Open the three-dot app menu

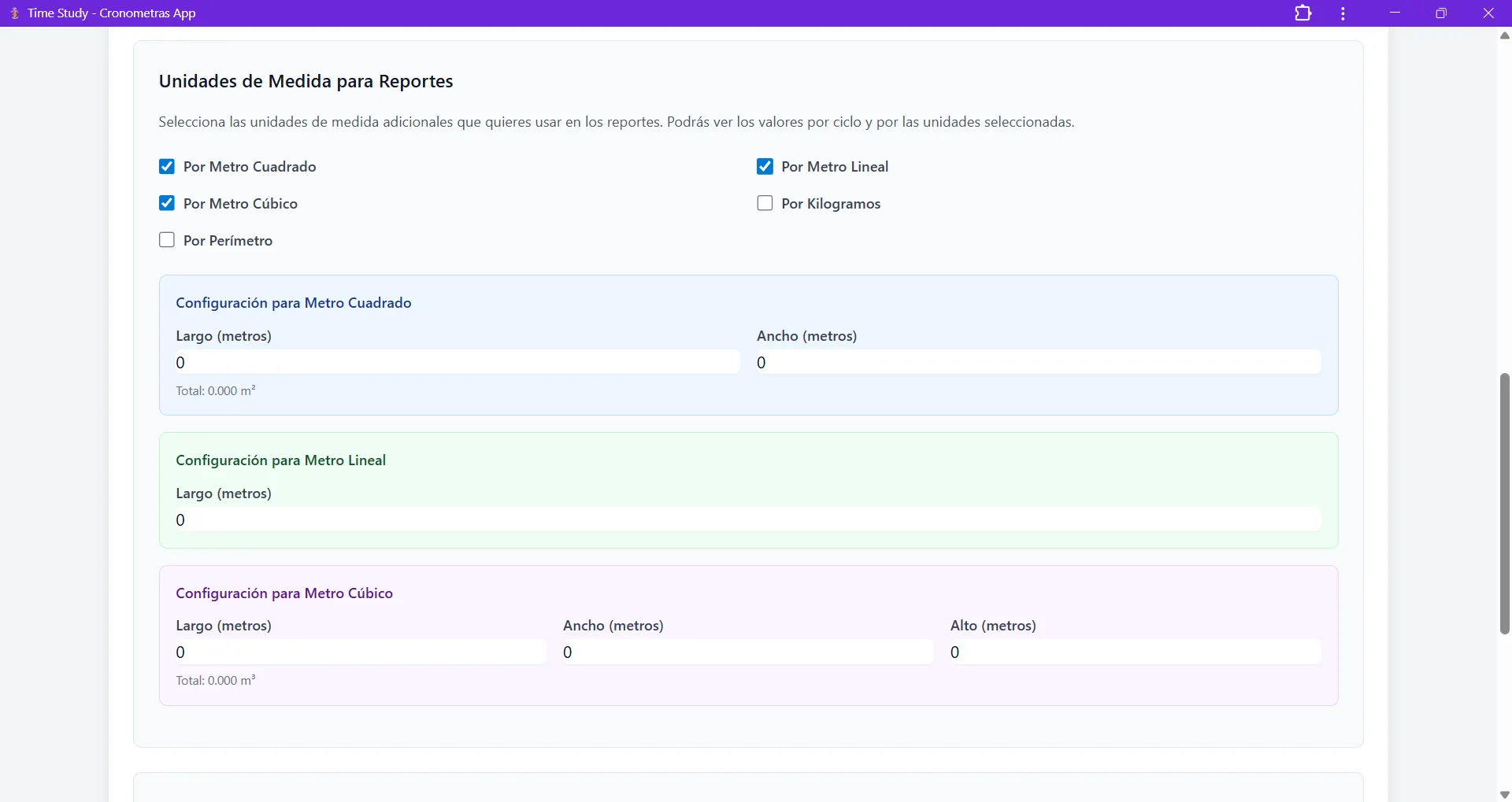point(1343,13)
